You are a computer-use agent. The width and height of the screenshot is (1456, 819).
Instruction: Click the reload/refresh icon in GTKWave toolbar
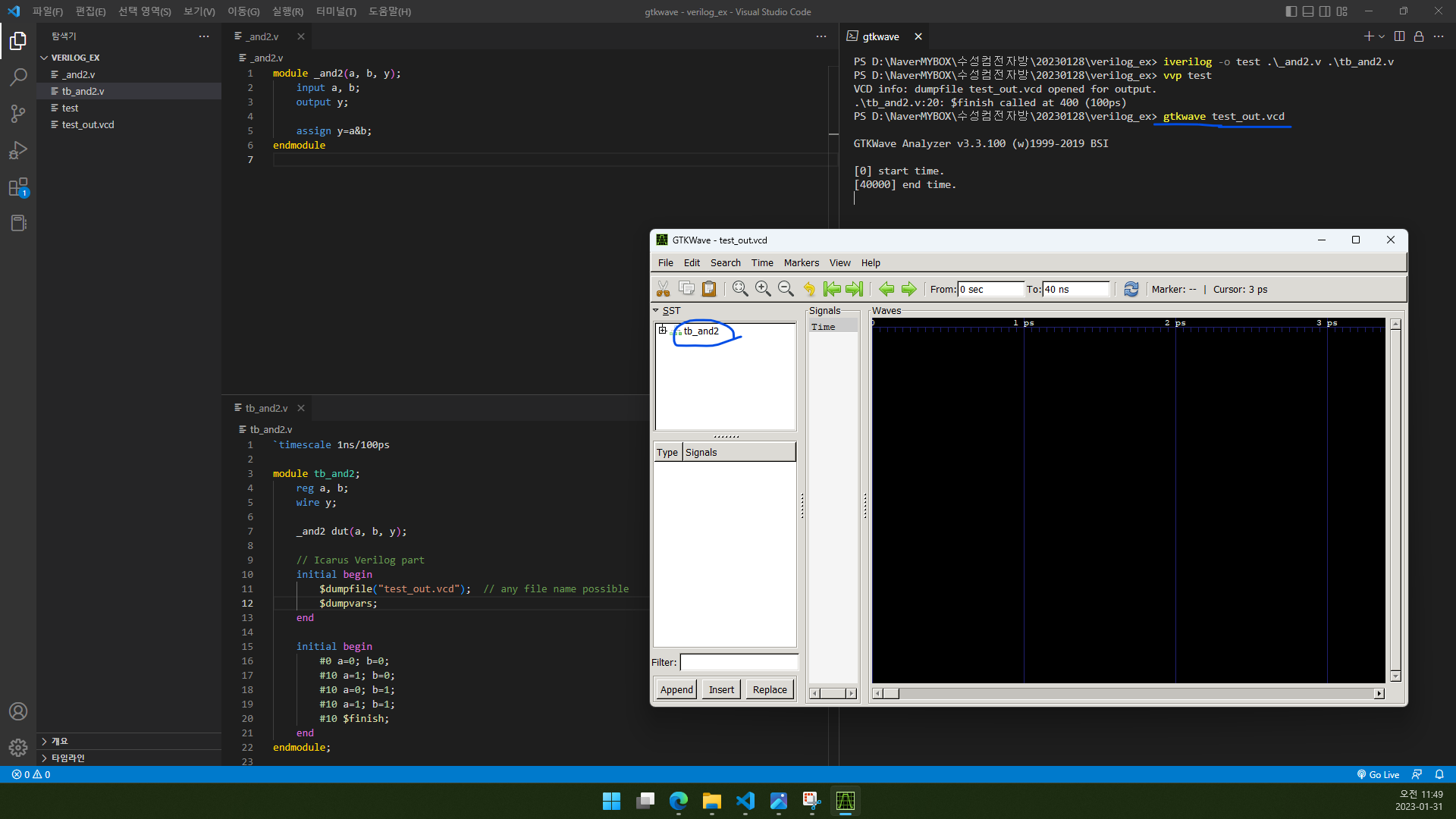[1130, 289]
